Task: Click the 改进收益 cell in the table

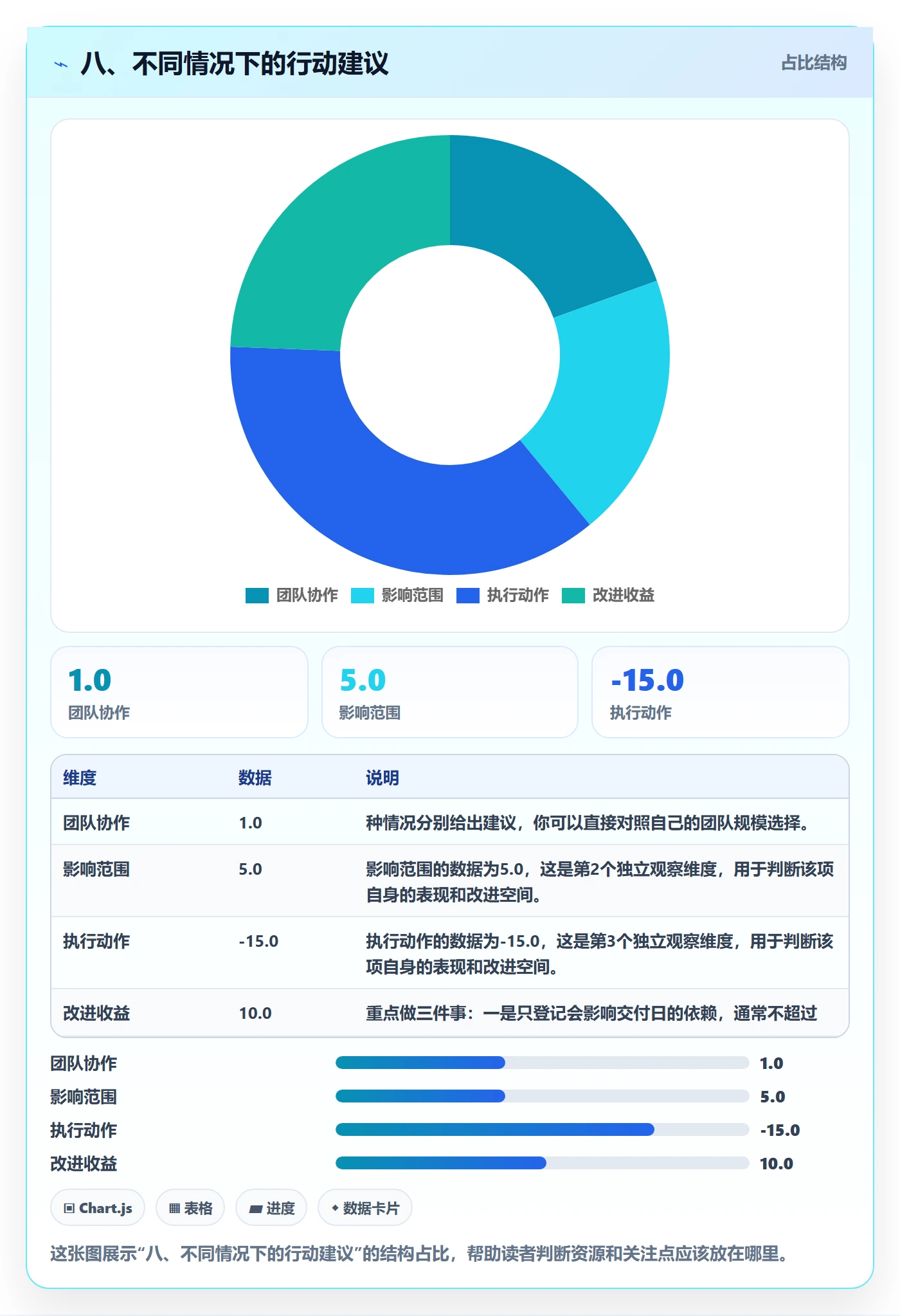Action: [96, 1013]
